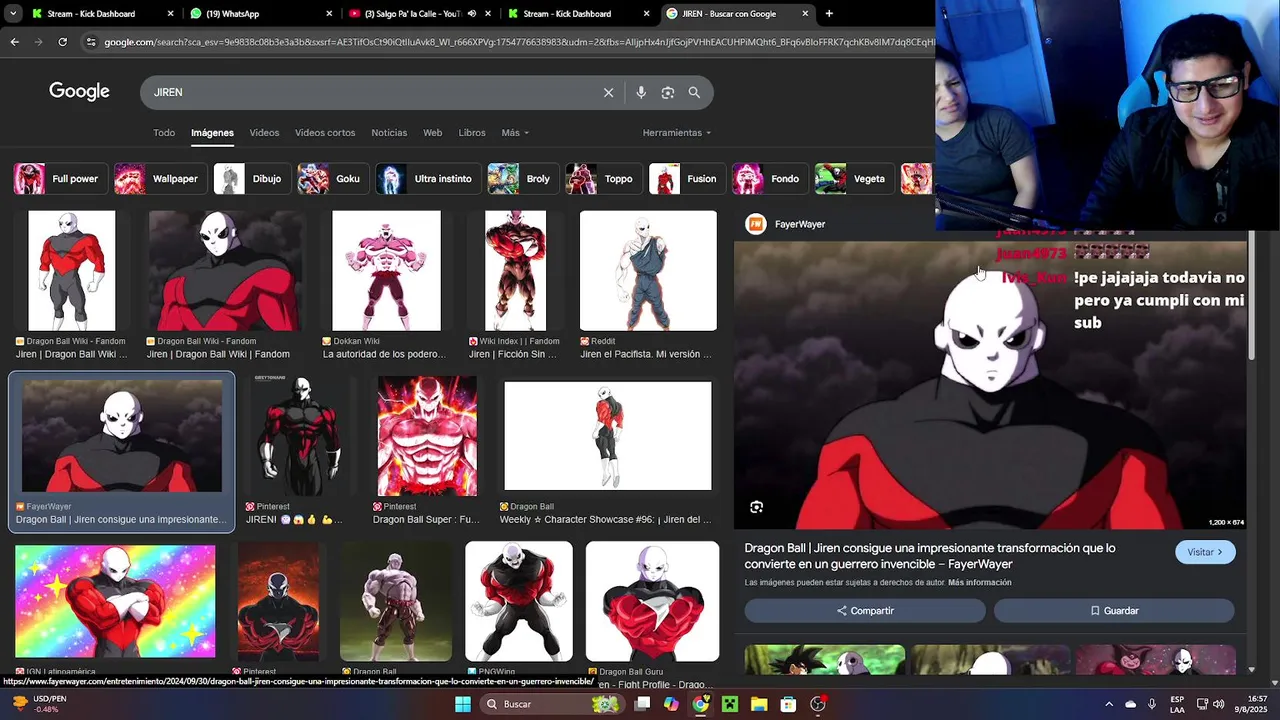Launch Copilot from the taskbar
This screenshot has height=720, width=1280.
point(671,704)
